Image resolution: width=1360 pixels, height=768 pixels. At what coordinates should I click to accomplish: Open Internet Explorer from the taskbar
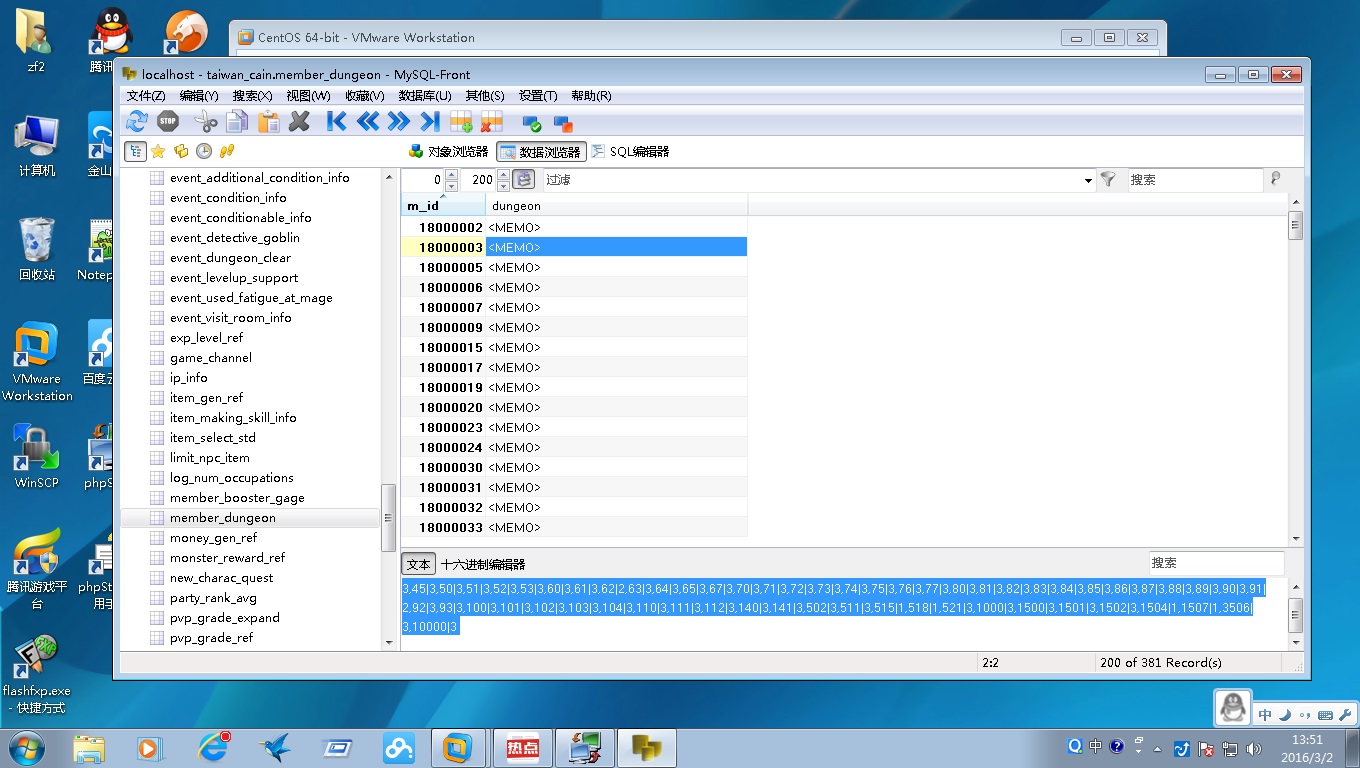point(212,747)
